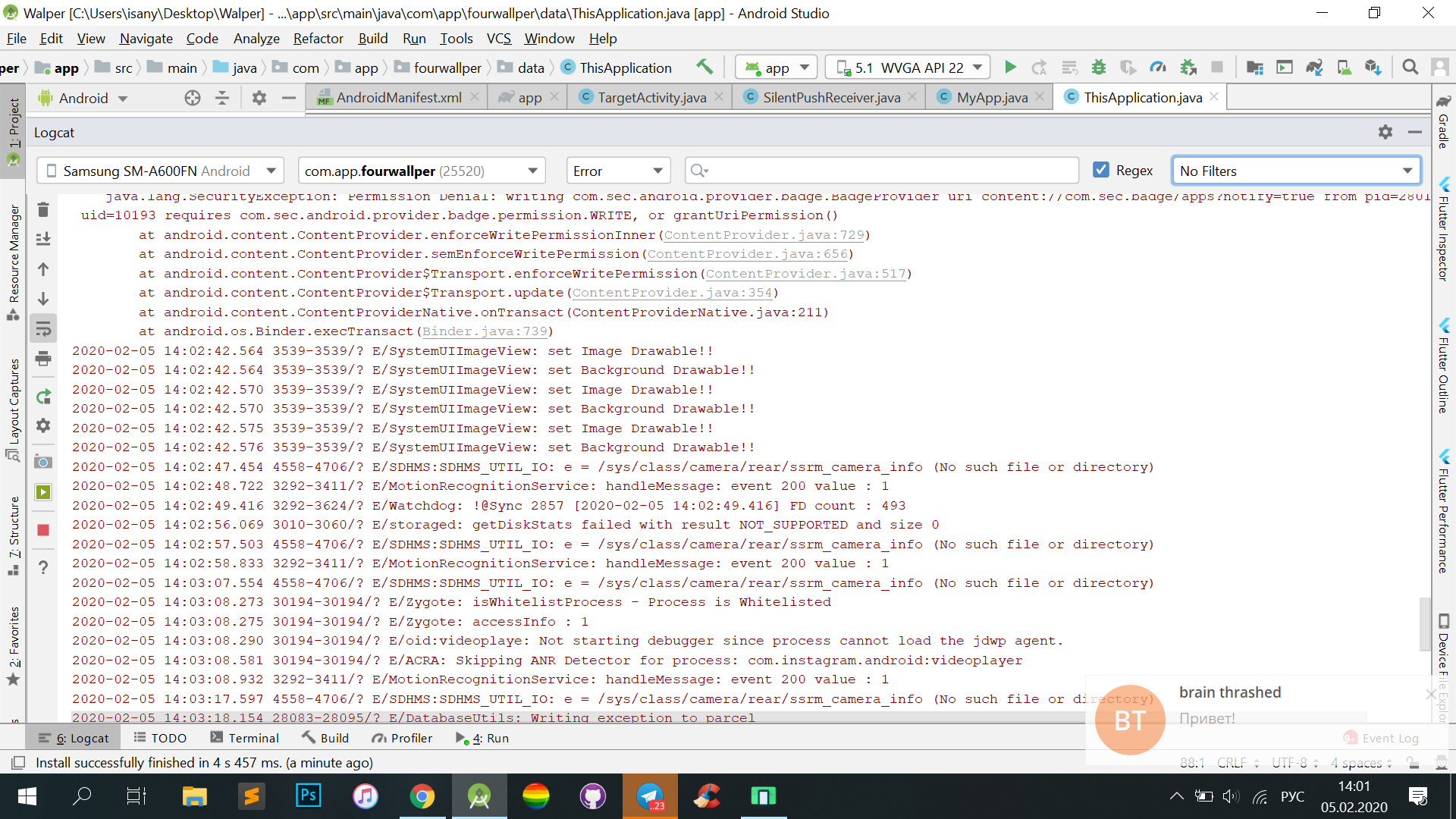Open the VCS menu

click(x=499, y=38)
